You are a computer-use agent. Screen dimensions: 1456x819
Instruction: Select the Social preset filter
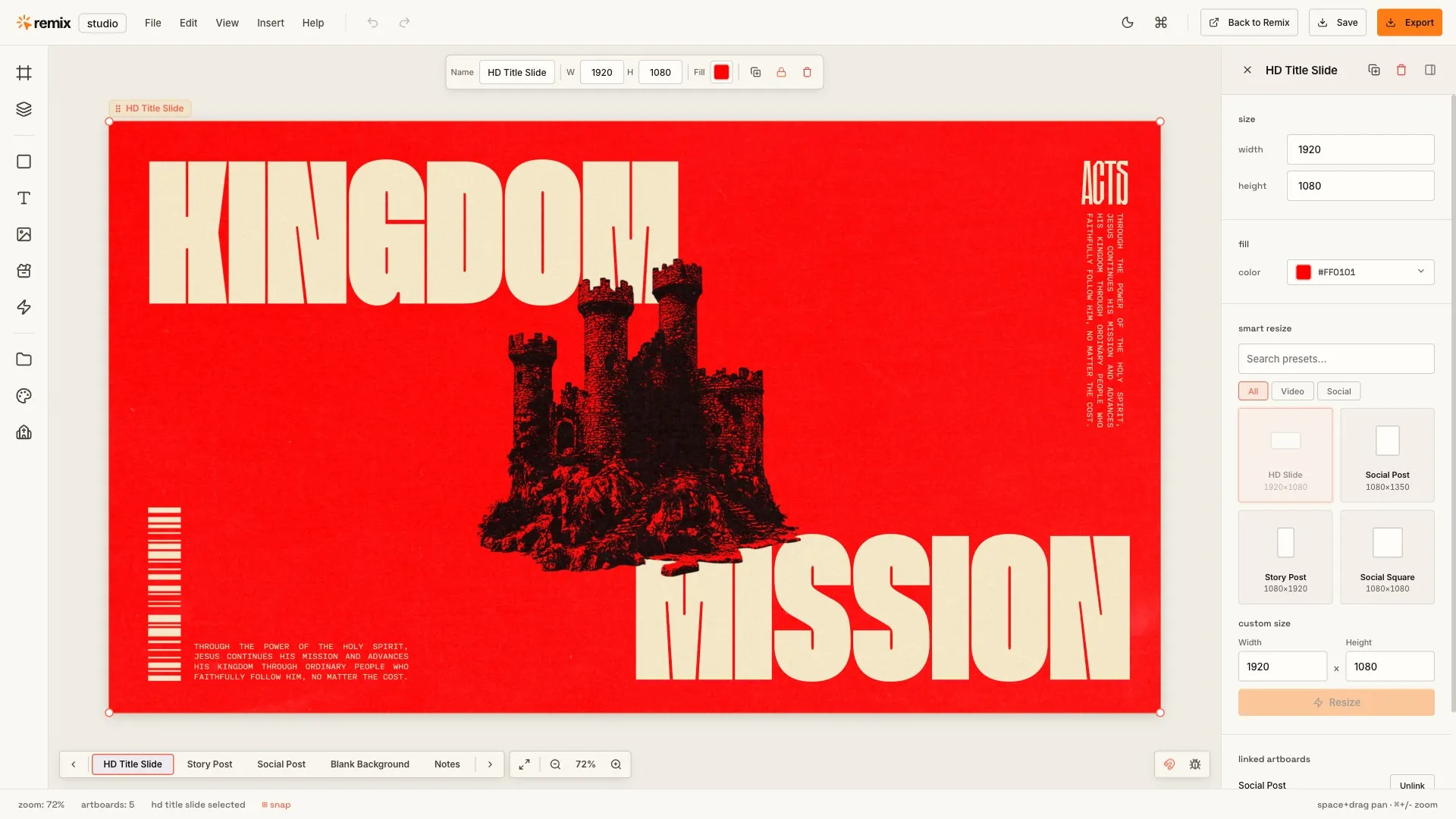tap(1338, 391)
